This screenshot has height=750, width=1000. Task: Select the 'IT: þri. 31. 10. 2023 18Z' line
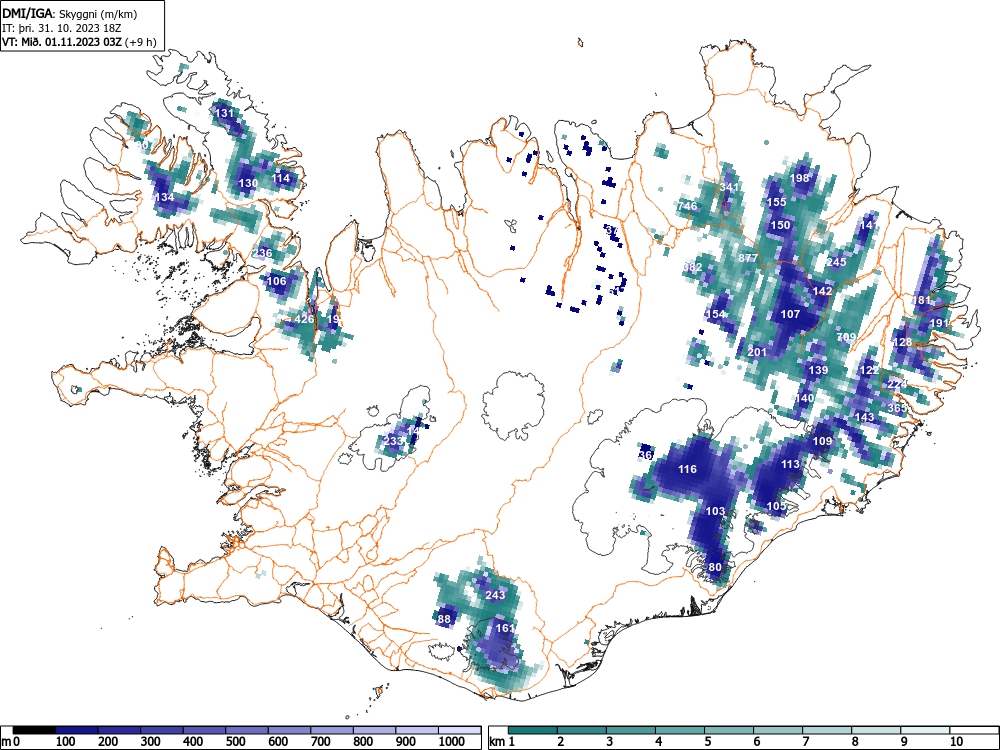62,28
